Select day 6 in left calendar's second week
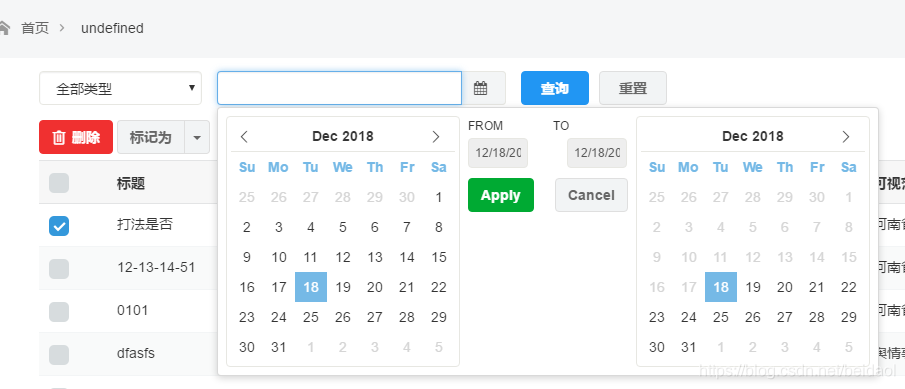The width and height of the screenshot is (905, 389). [375, 227]
